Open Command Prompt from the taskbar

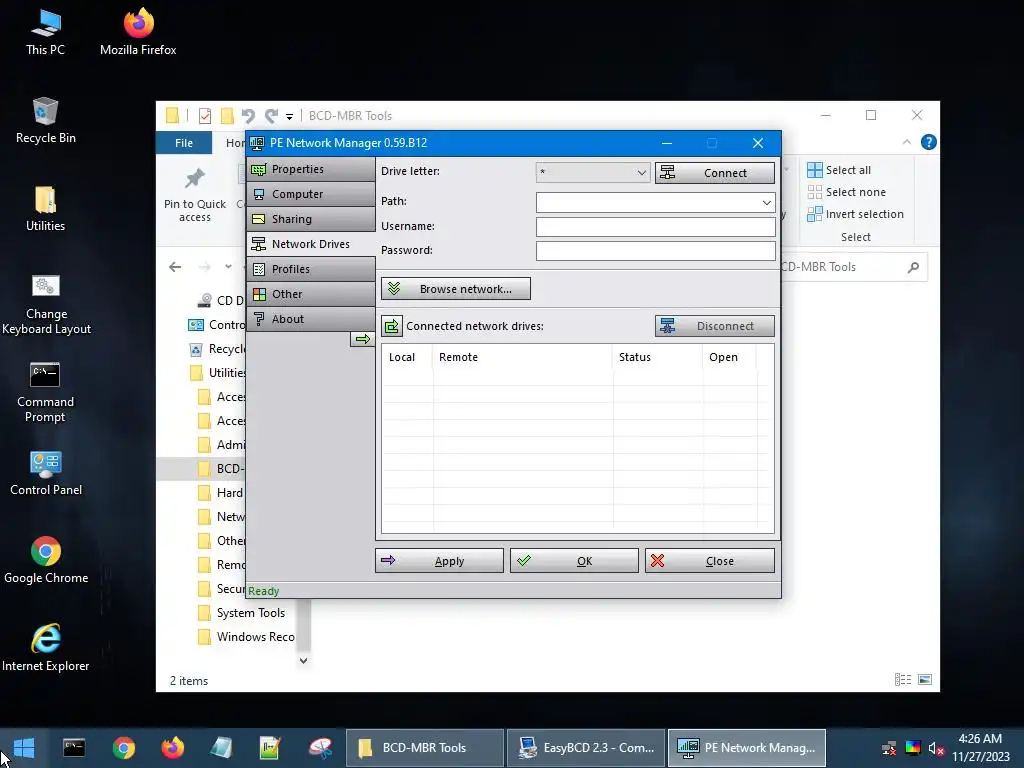(x=74, y=748)
